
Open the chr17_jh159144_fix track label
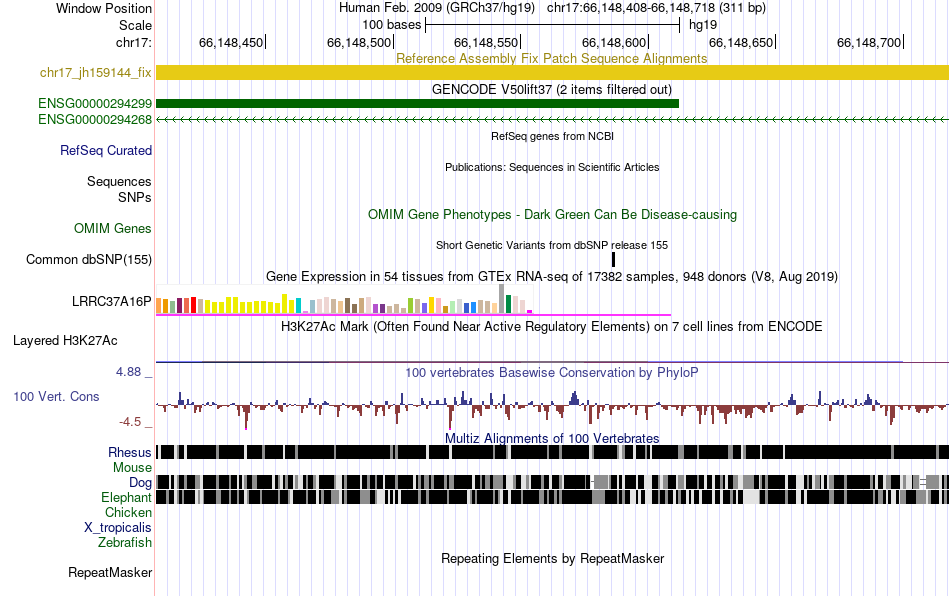96,73
